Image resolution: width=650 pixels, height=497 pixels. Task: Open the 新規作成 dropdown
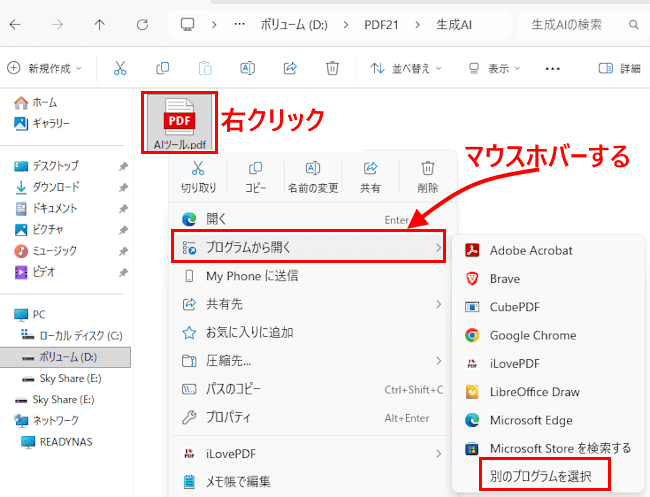click(44, 68)
